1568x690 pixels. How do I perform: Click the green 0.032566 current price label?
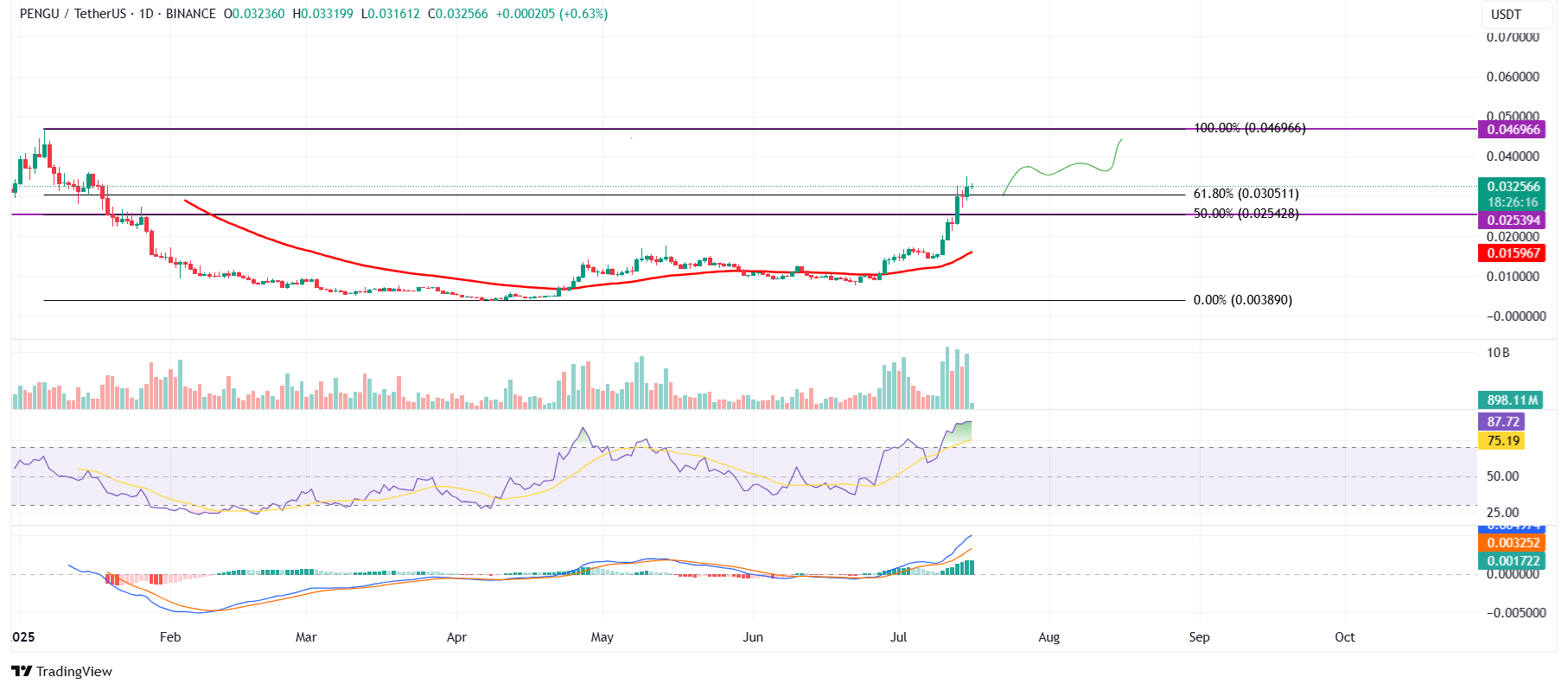click(1513, 187)
